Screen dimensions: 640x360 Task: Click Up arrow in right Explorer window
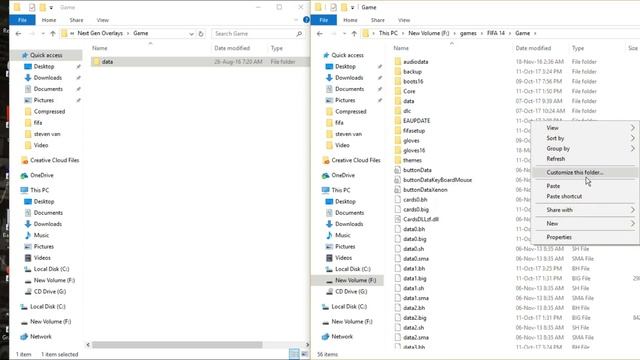click(x=354, y=33)
